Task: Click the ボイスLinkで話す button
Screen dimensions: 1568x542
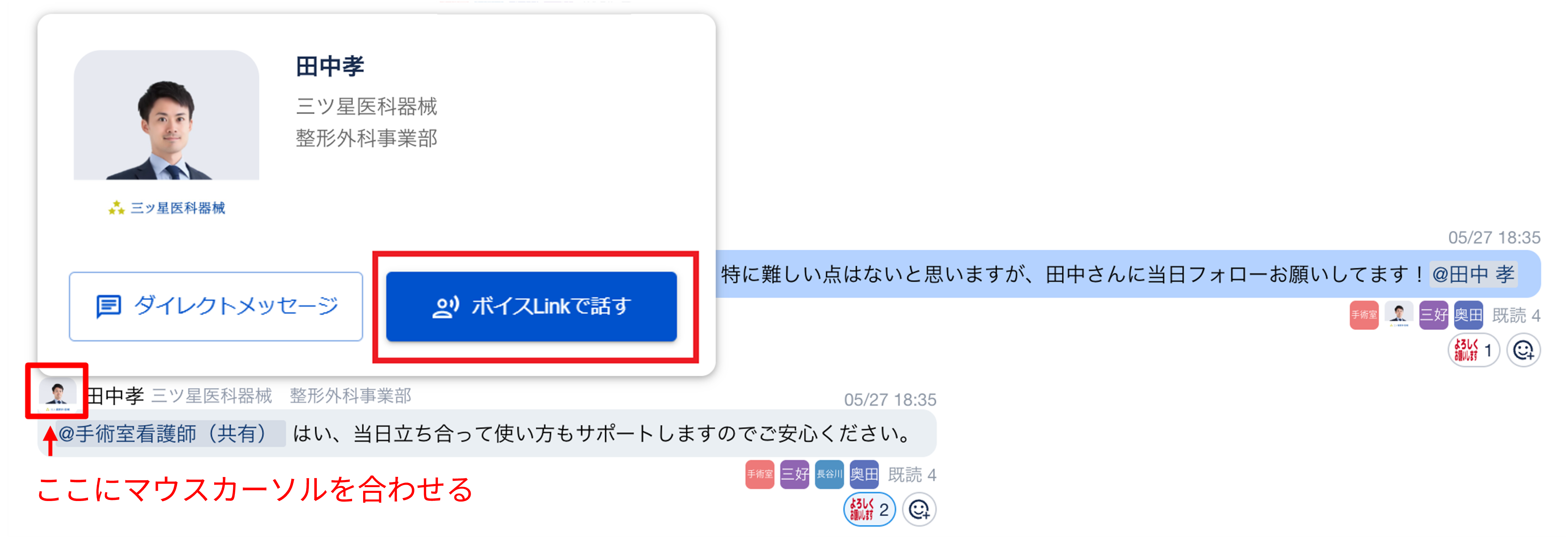Action: (531, 306)
